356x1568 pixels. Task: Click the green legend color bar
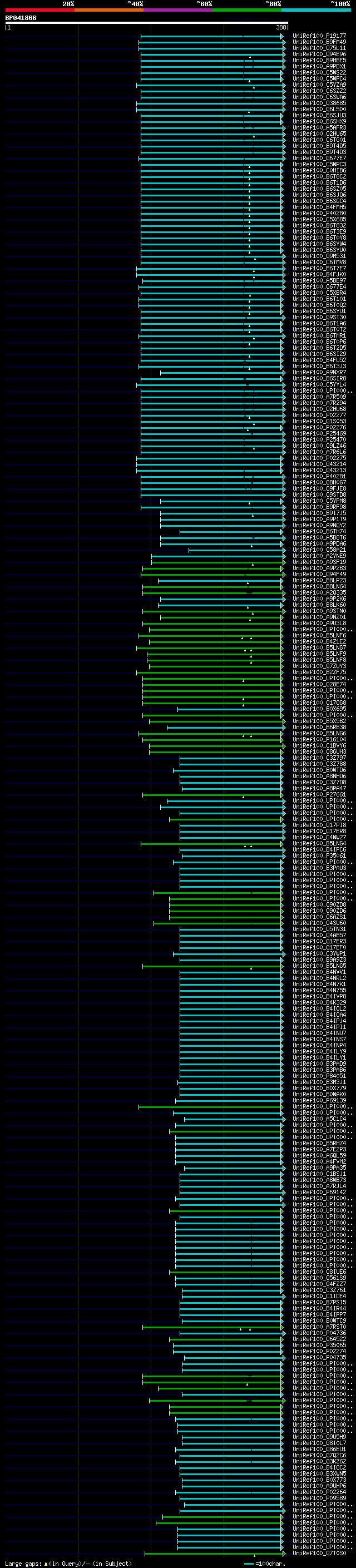pos(247,10)
